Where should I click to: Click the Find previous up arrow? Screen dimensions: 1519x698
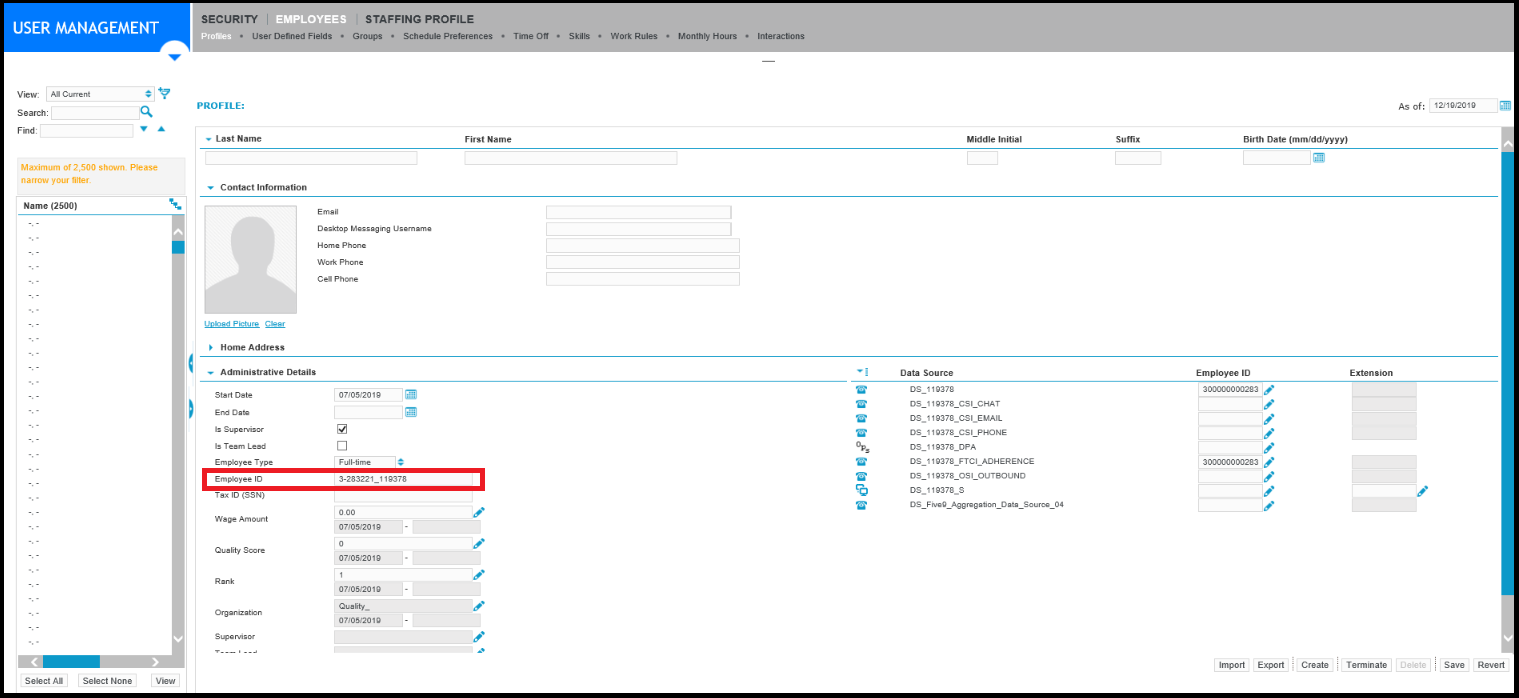pyautogui.click(x=161, y=129)
